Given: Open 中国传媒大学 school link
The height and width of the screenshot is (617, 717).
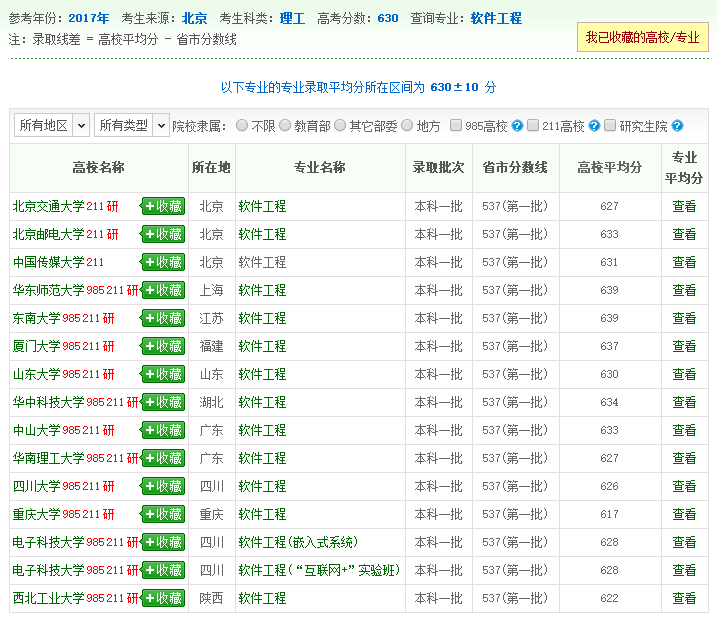Looking at the screenshot, I should [x=48, y=262].
